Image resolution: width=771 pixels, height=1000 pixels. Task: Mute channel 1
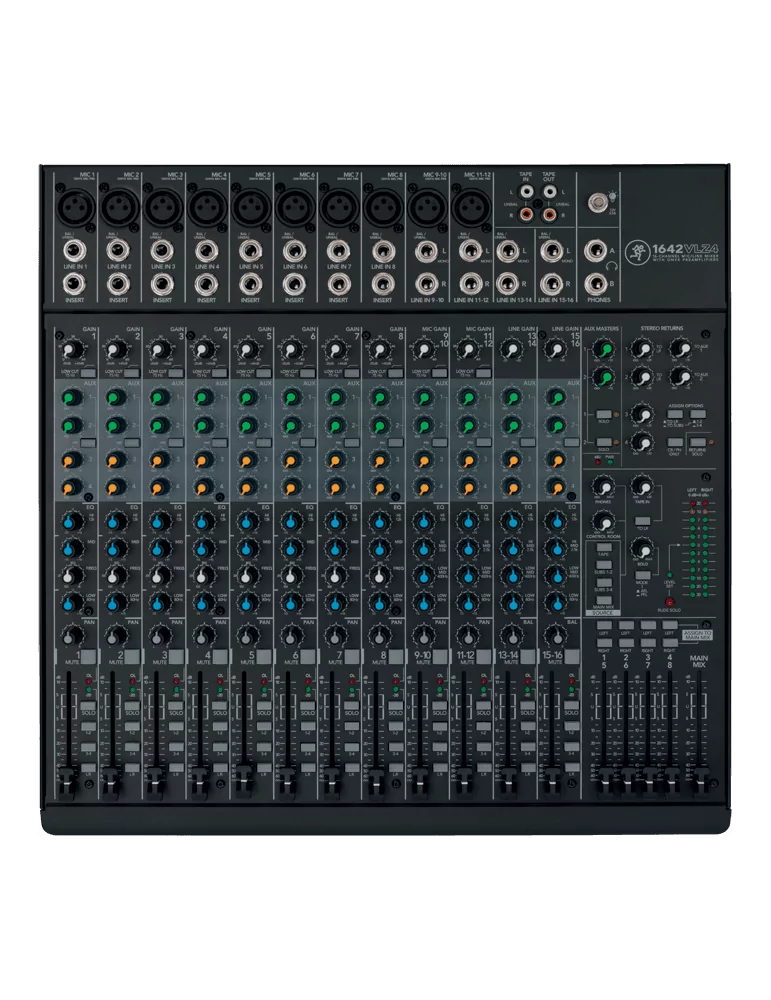pos(89,656)
